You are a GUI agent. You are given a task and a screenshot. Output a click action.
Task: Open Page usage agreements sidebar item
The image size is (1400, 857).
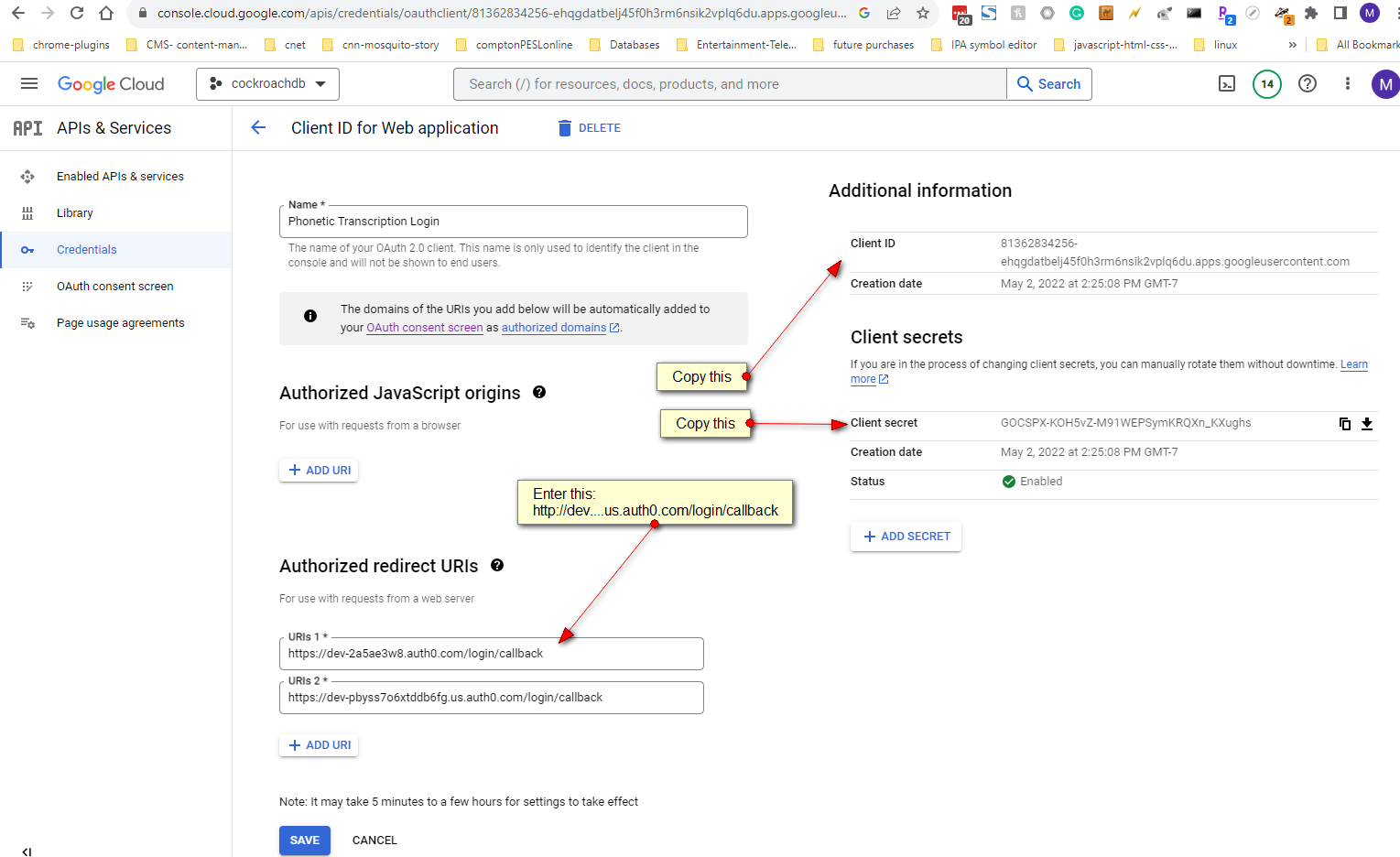click(121, 323)
